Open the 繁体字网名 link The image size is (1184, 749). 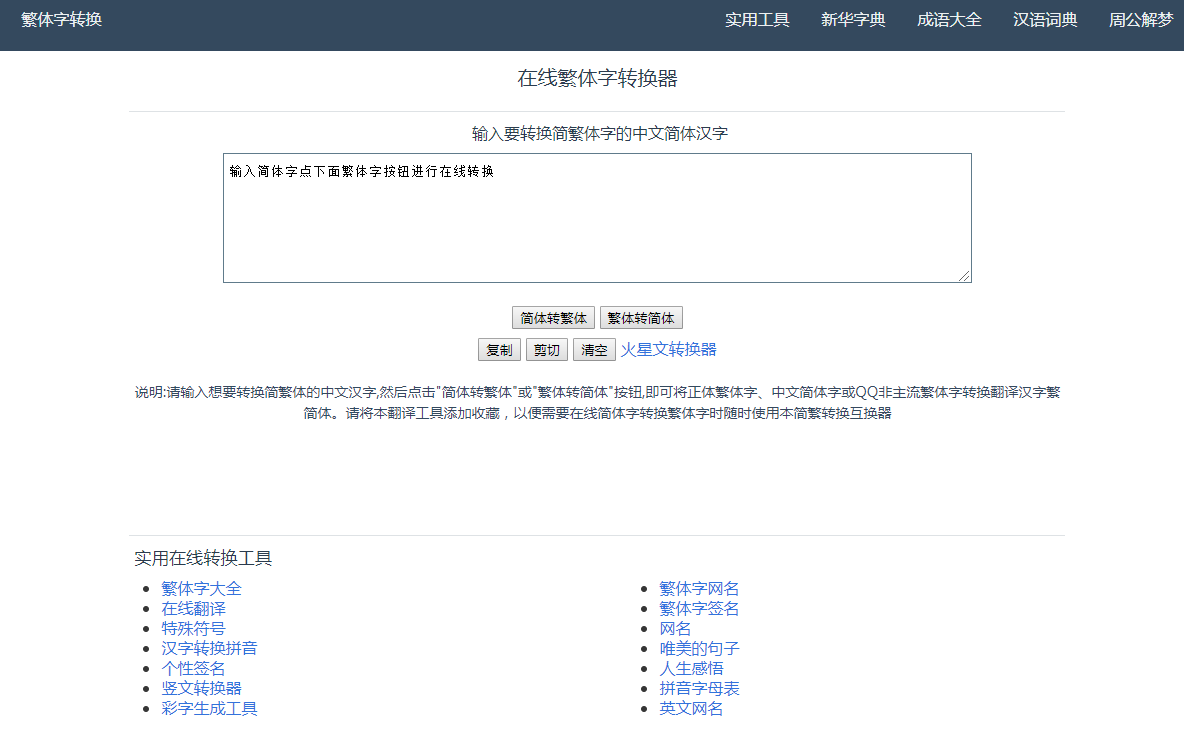[699, 589]
